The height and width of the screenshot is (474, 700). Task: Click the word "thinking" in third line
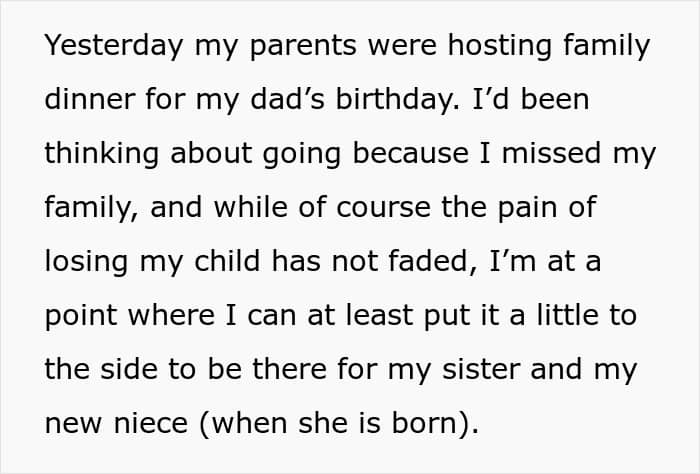tap(102, 154)
